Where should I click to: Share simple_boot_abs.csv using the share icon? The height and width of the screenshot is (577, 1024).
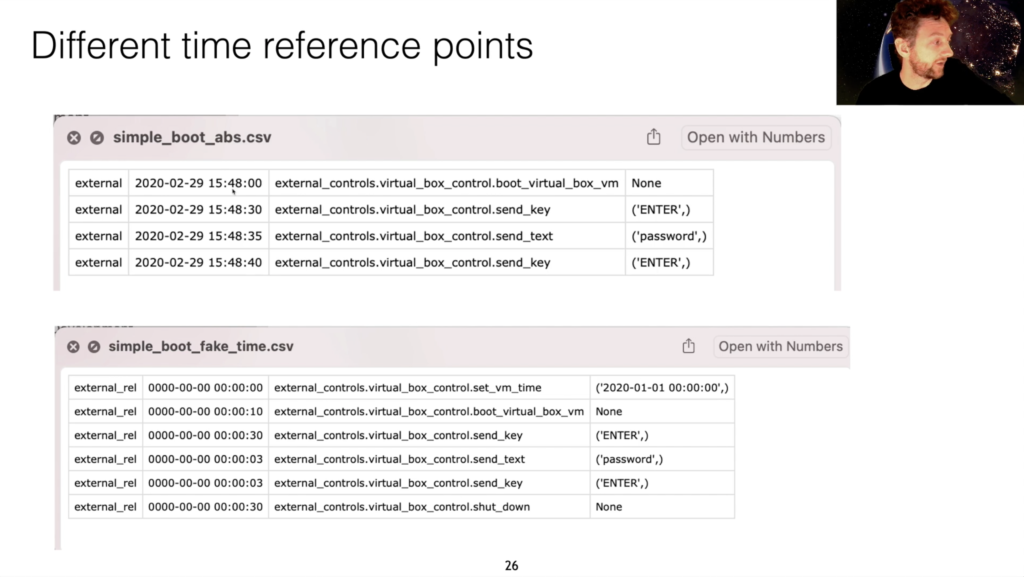coord(654,136)
